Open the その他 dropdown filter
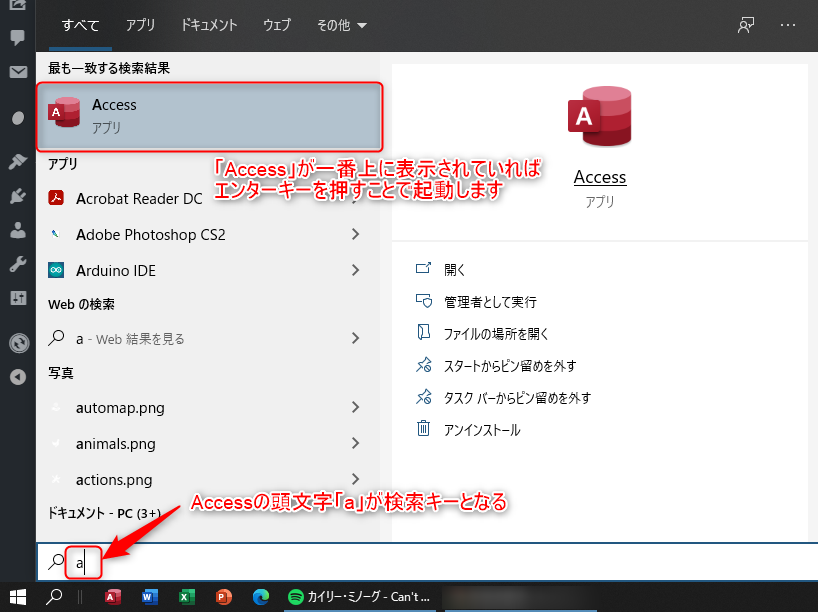Viewport: 818px width, 612px height. pyautogui.click(x=342, y=25)
